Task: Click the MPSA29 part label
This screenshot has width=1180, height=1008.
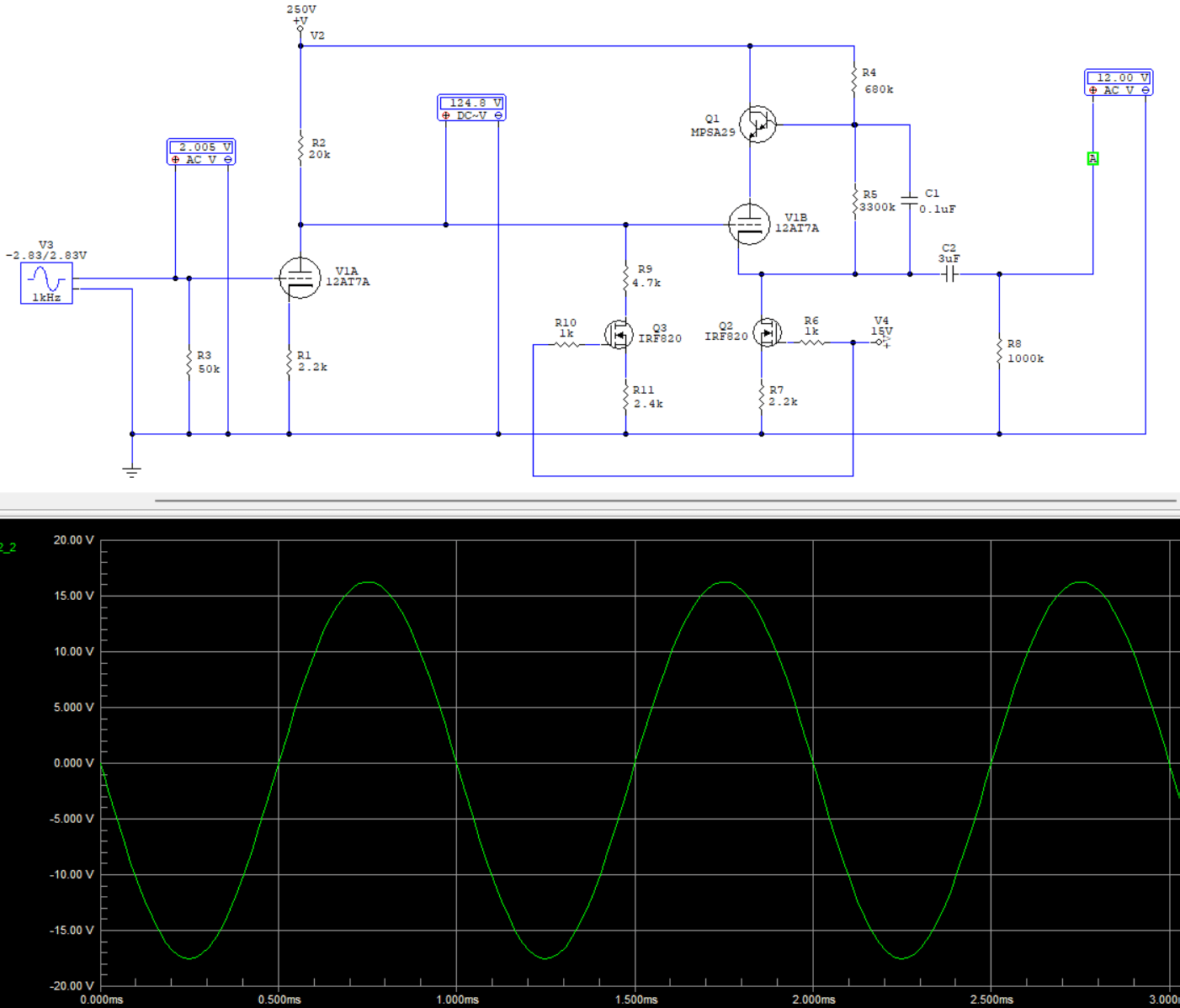Action: (x=713, y=132)
